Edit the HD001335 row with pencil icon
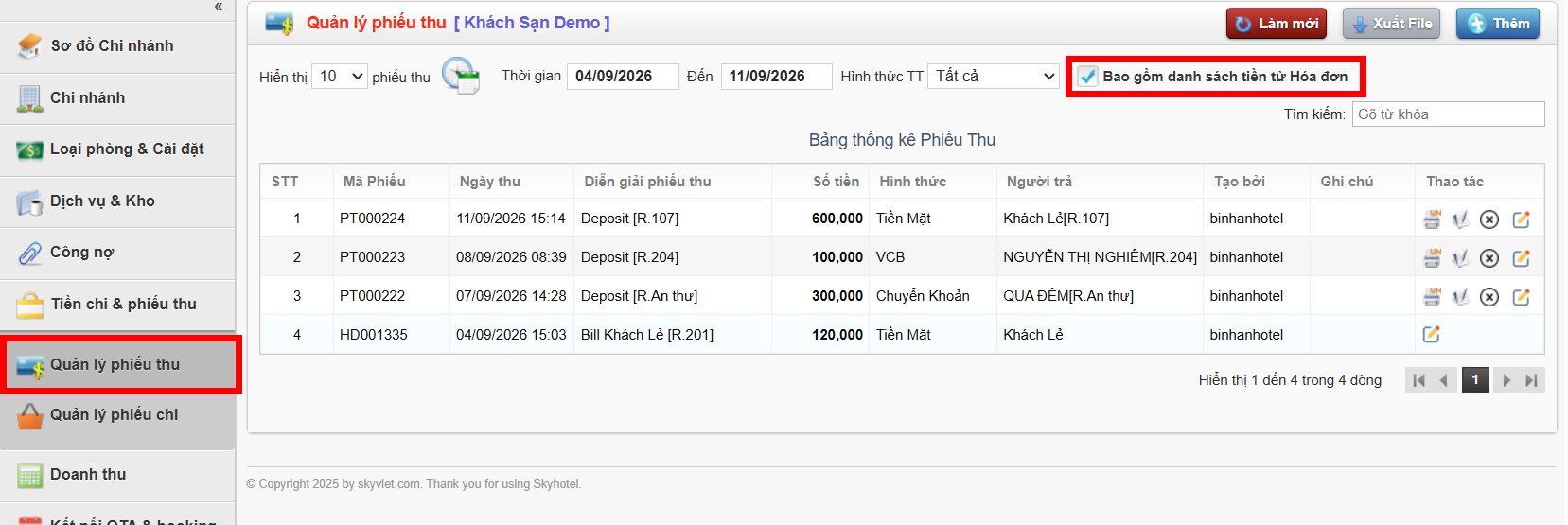Image resolution: width=1568 pixels, height=525 pixels. click(x=1432, y=334)
